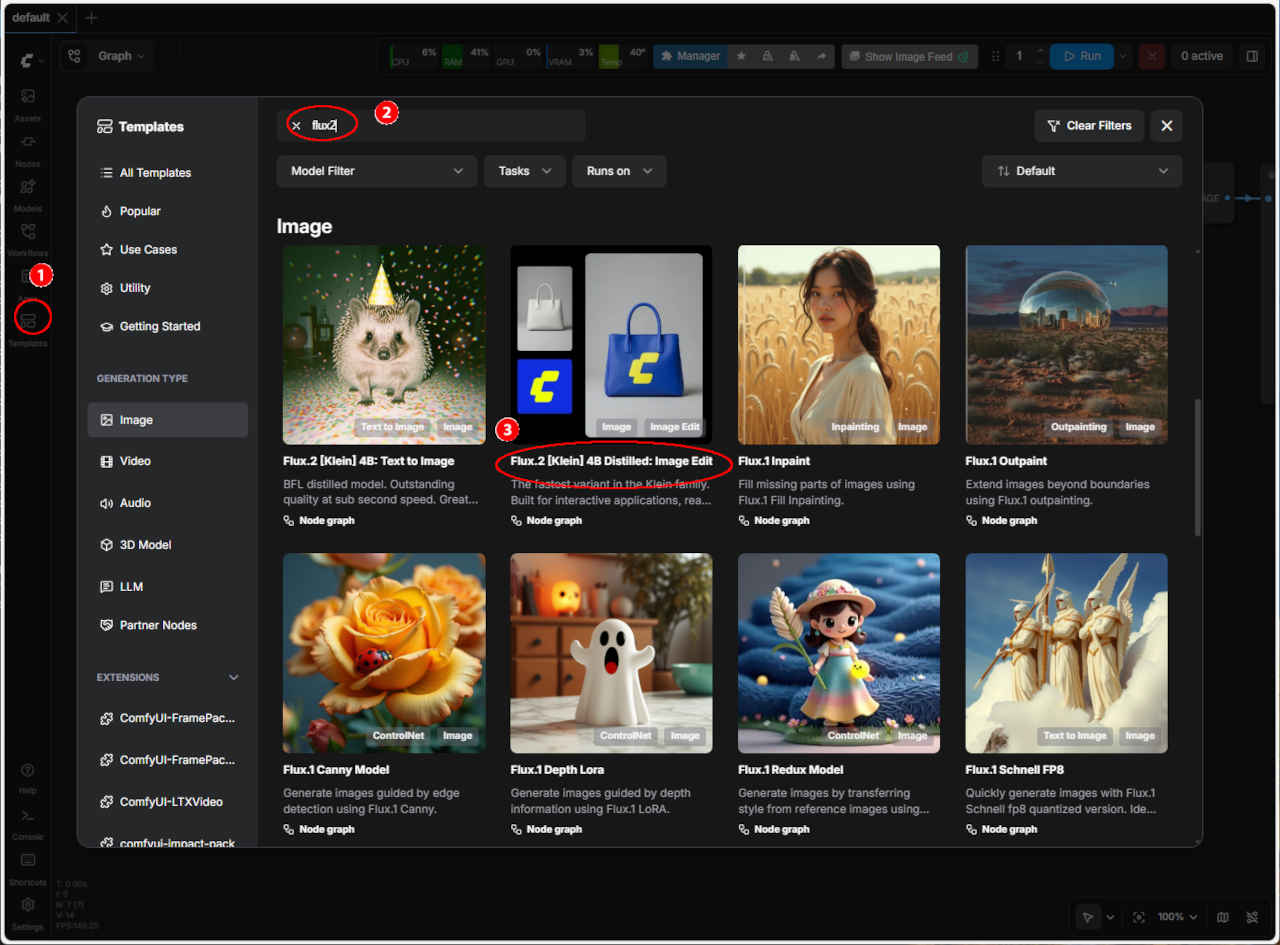Viewport: 1280px width, 945px height.
Task: Open the Assets panel in sidebar
Action: 28,97
